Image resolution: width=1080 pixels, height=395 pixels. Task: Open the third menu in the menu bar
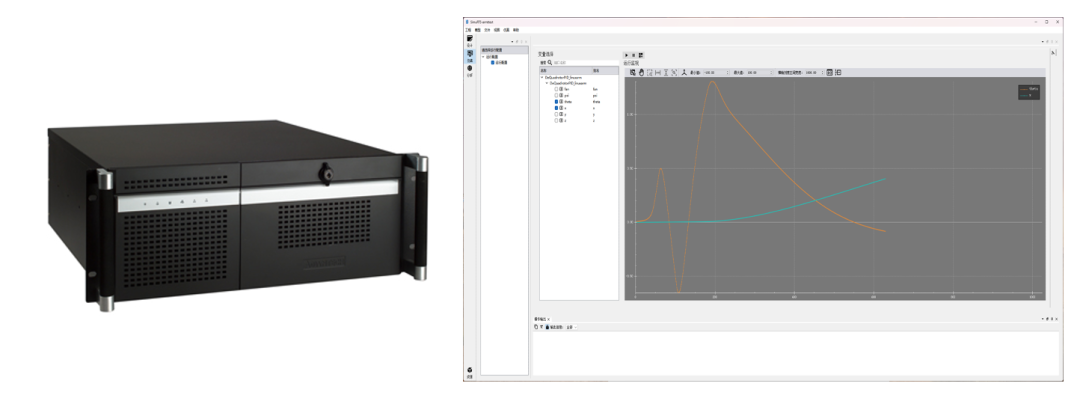[x=487, y=30]
